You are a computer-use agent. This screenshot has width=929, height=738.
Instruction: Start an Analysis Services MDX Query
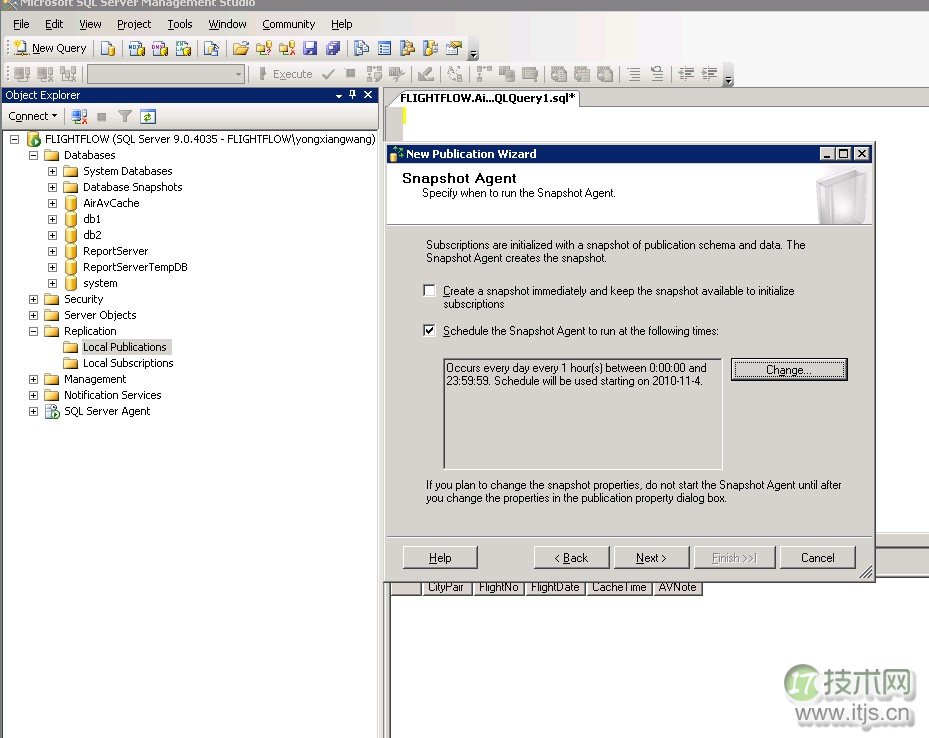point(137,48)
